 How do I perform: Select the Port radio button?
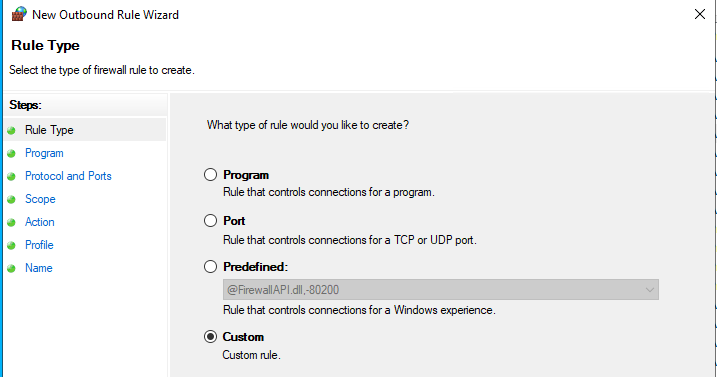coord(210,221)
